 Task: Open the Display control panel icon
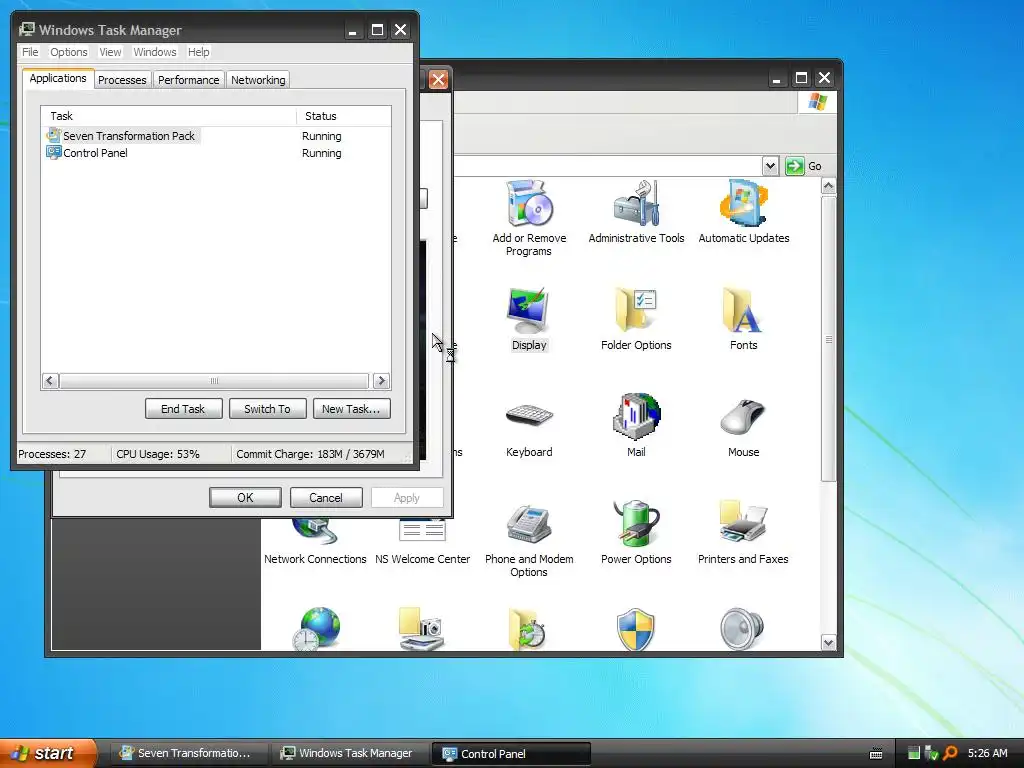coord(528,310)
